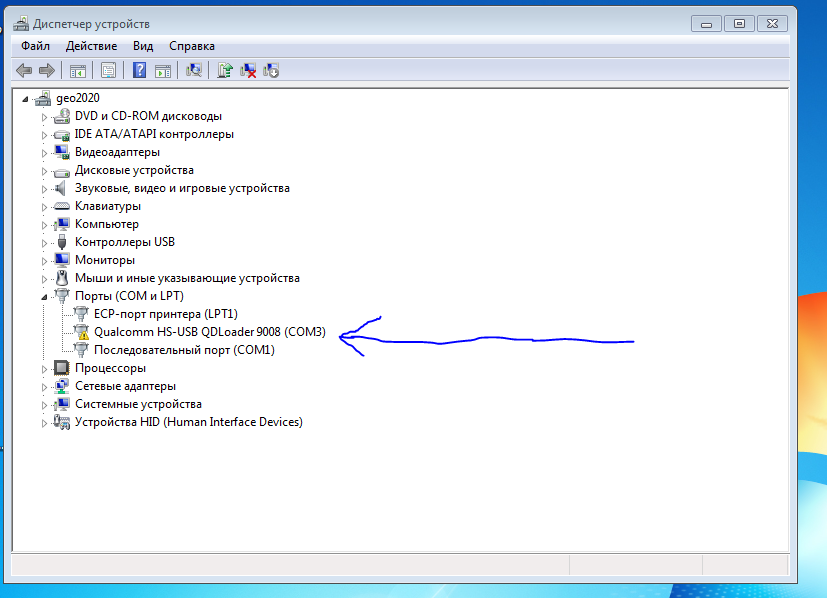The height and width of the screenshot is (598, 827).
Task: Toggle the console tree show/hide toolbar icon
Action: (78, 70)
